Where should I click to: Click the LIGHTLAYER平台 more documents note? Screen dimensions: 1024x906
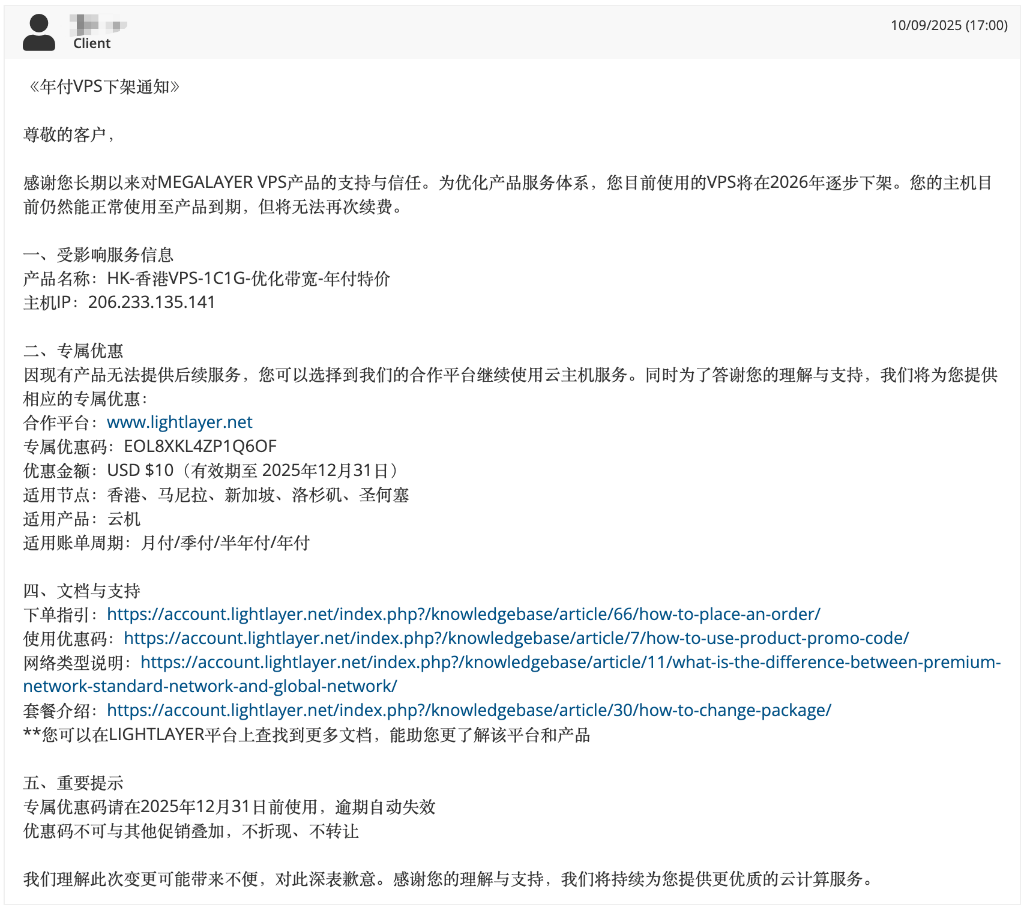point(307,736)
